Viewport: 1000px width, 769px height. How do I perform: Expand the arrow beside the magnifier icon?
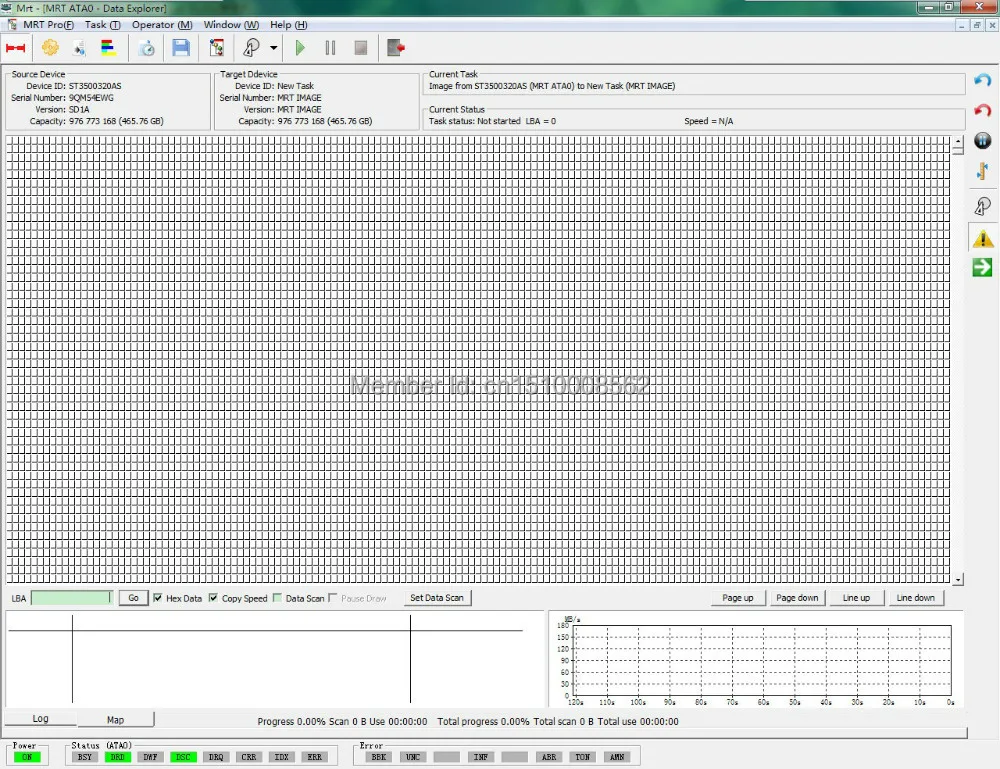click(x=274, y=48)
